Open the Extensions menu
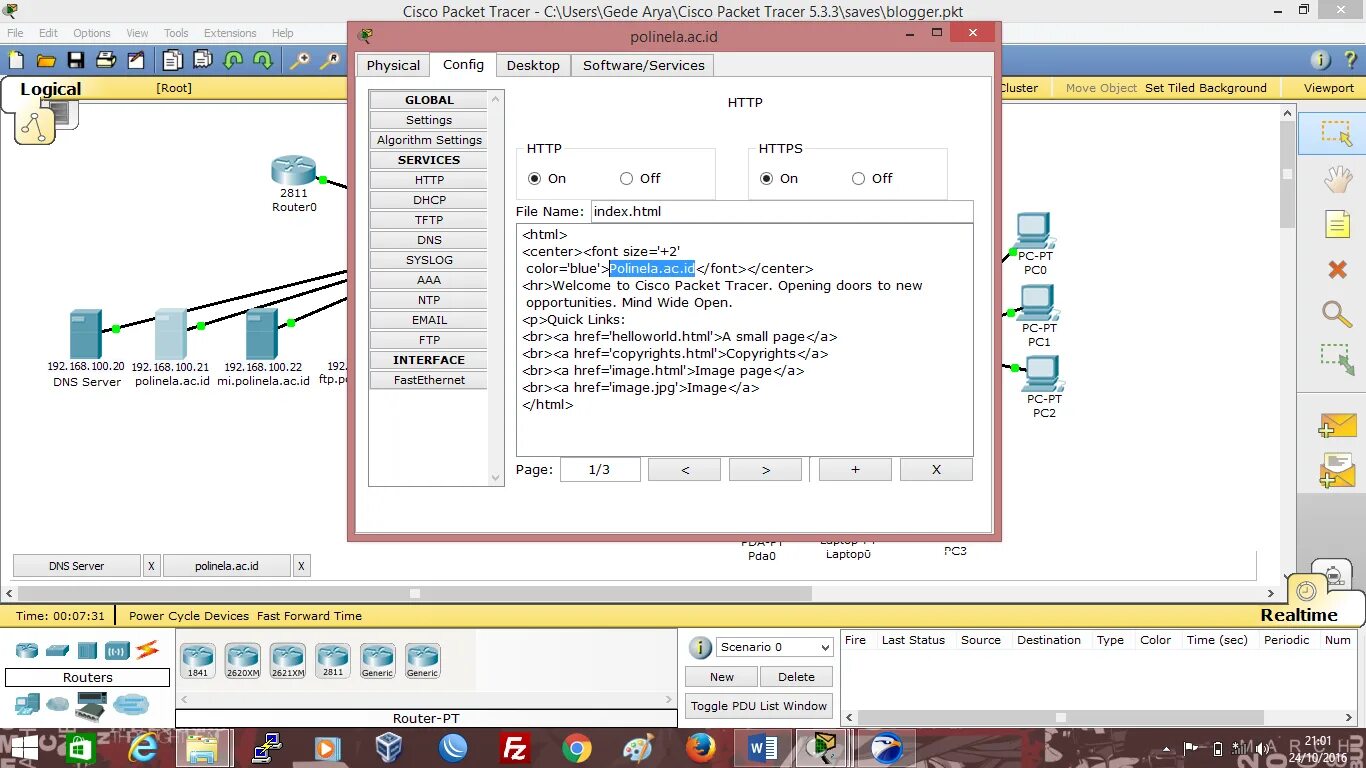Viewport: 1366px width, 768px height. (230, 33)
